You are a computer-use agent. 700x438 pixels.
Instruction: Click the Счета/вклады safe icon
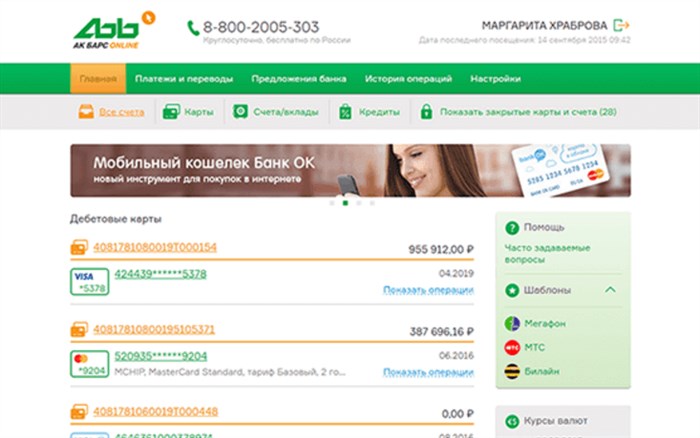pos(240,112)
